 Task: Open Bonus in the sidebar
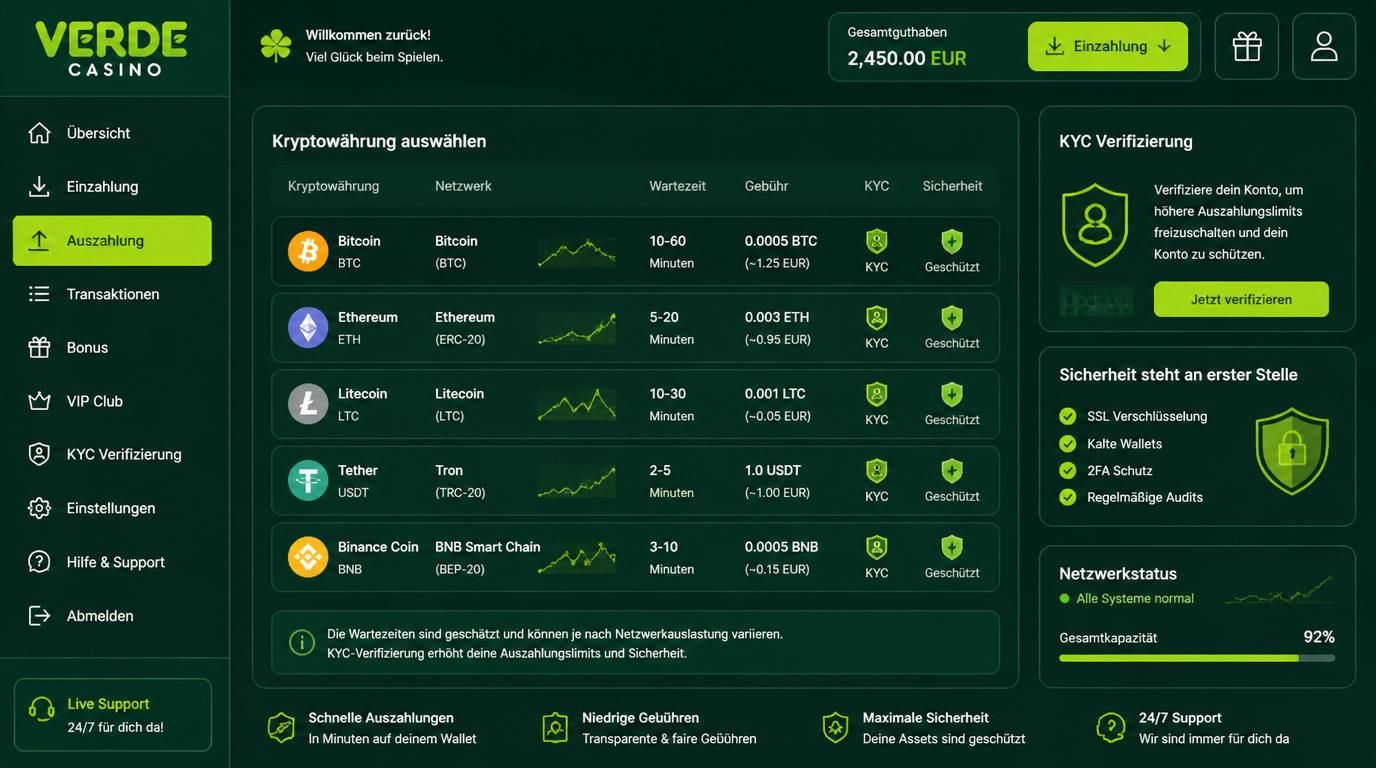click(x=112, y=348)
